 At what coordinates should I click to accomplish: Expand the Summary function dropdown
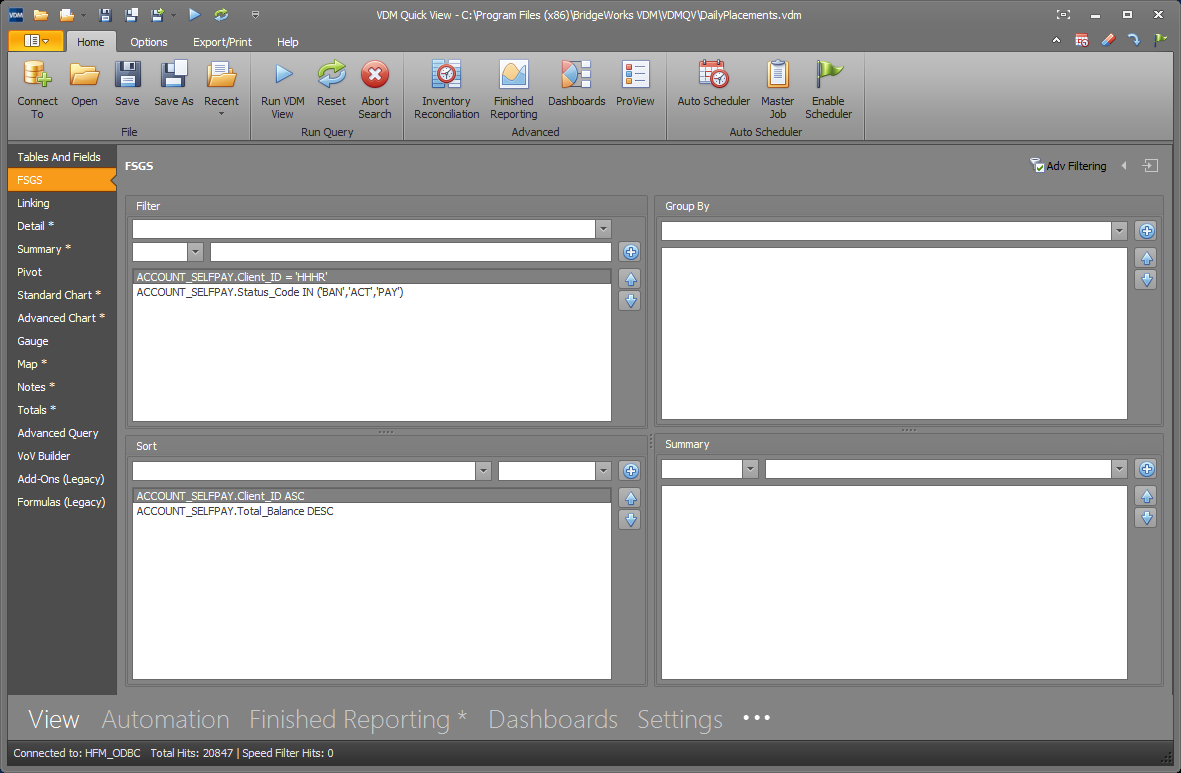(x=750, y=469)
